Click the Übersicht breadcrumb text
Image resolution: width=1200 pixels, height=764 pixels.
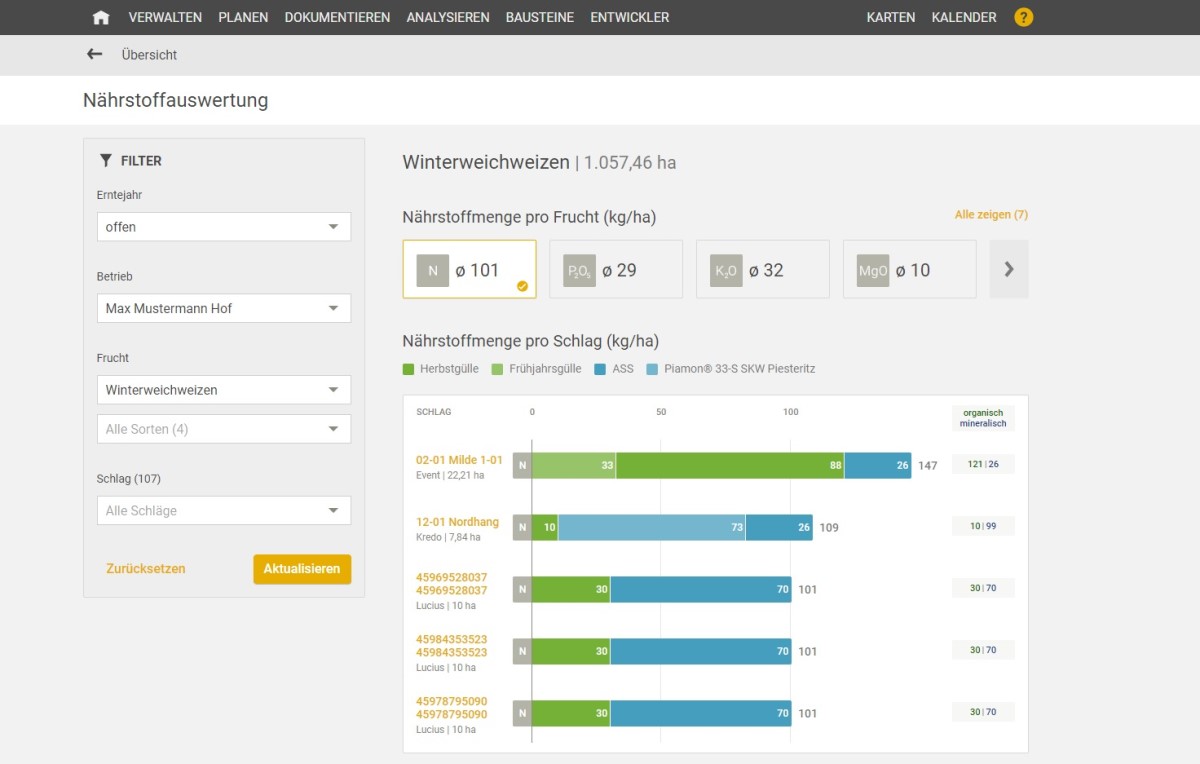[149, 55]
